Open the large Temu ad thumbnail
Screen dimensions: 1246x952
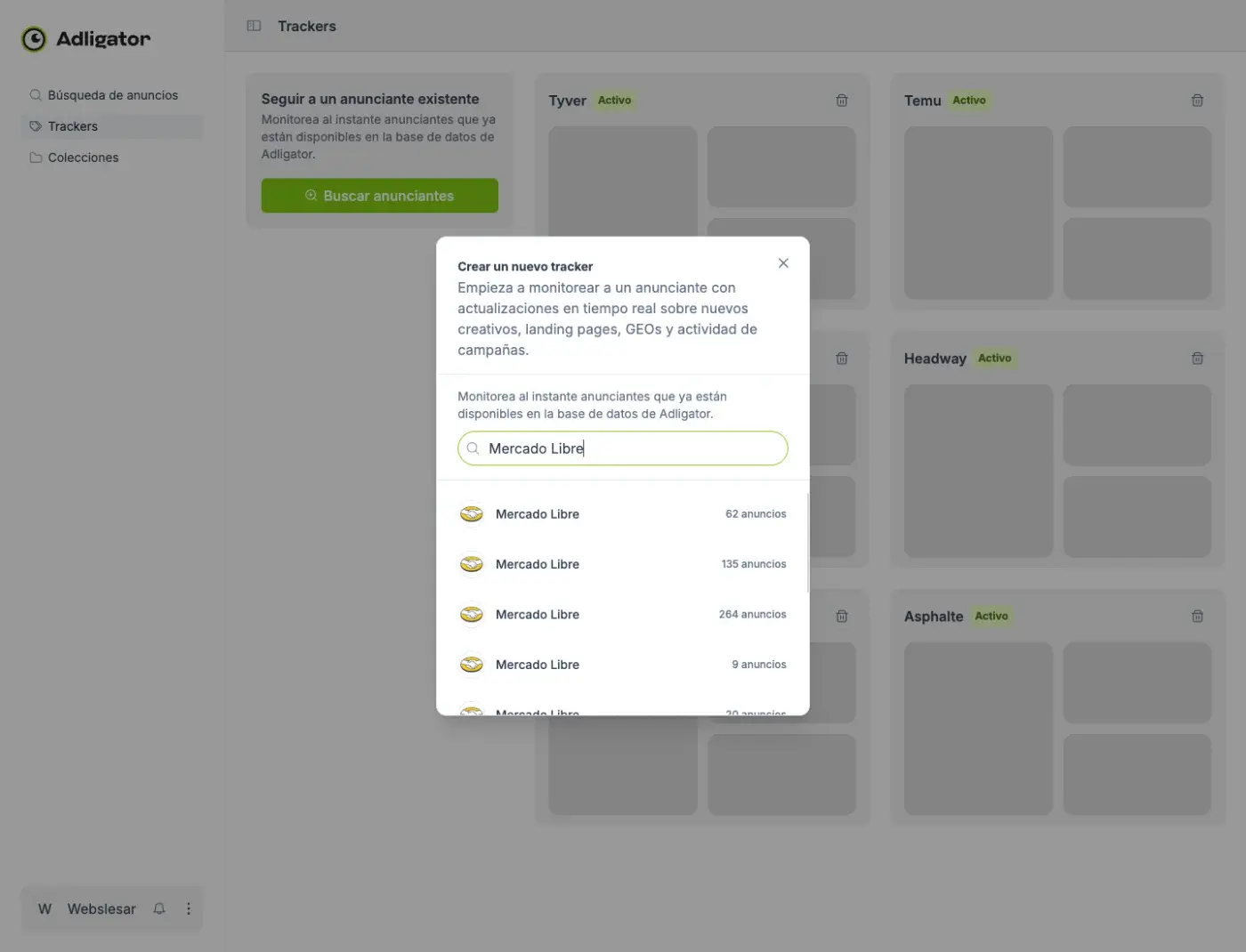coord(978,213)
